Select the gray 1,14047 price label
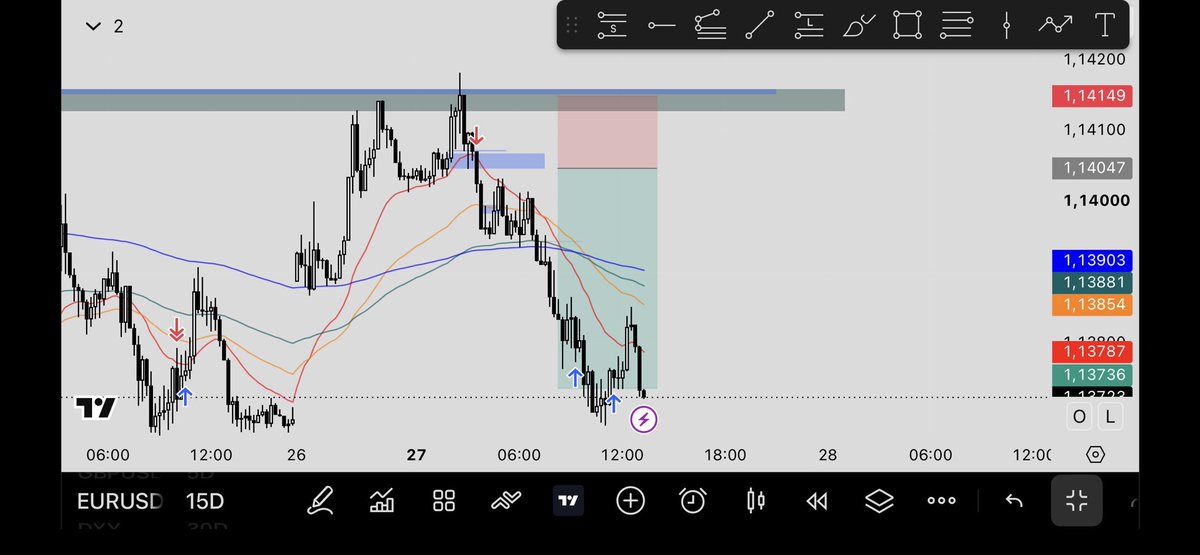Image resolution: width=1200 pixels, height=555 pixels. point(1092,168)
